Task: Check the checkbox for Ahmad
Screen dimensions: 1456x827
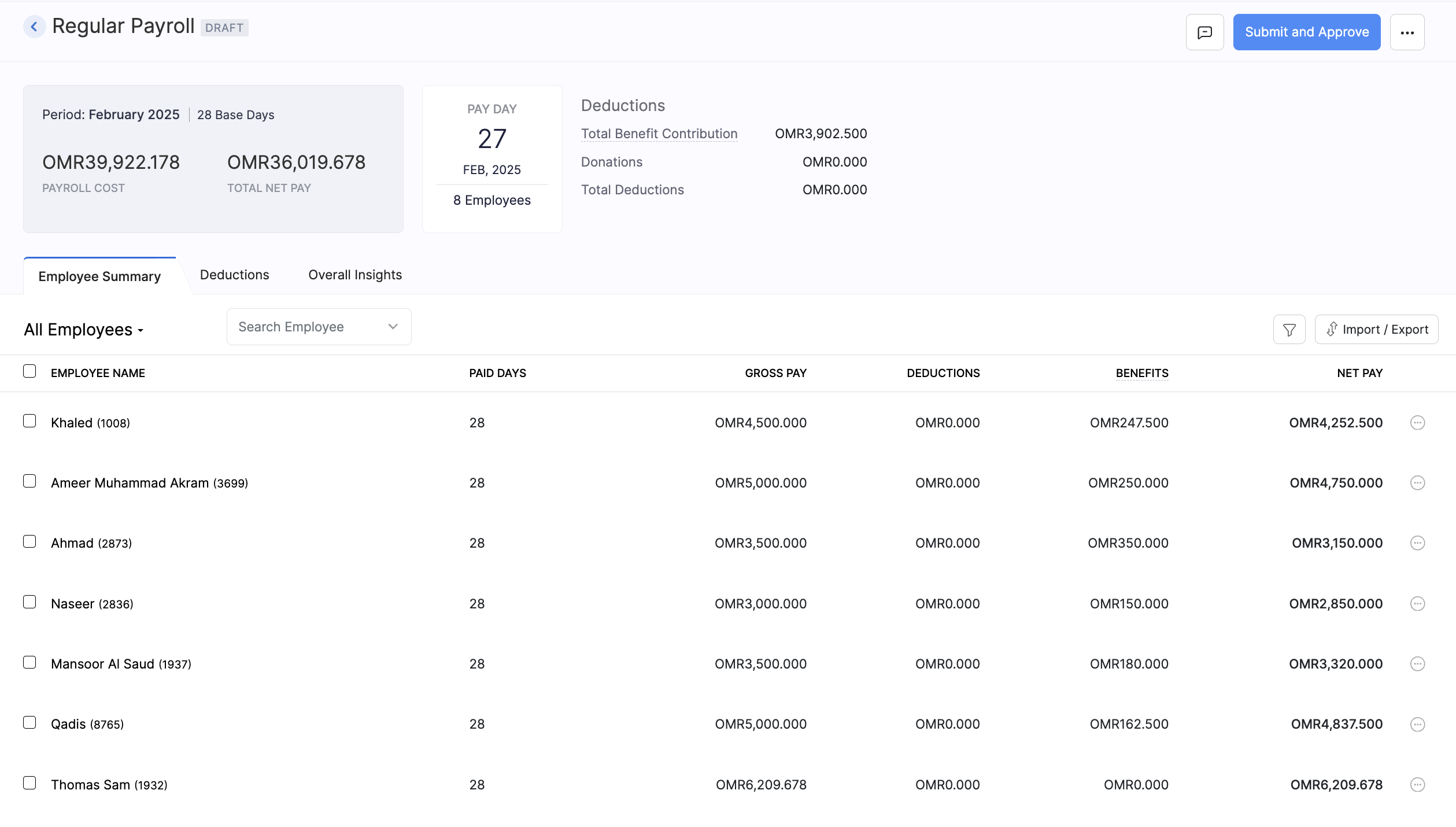Action: pyautogui.click(x=29, y=541)
